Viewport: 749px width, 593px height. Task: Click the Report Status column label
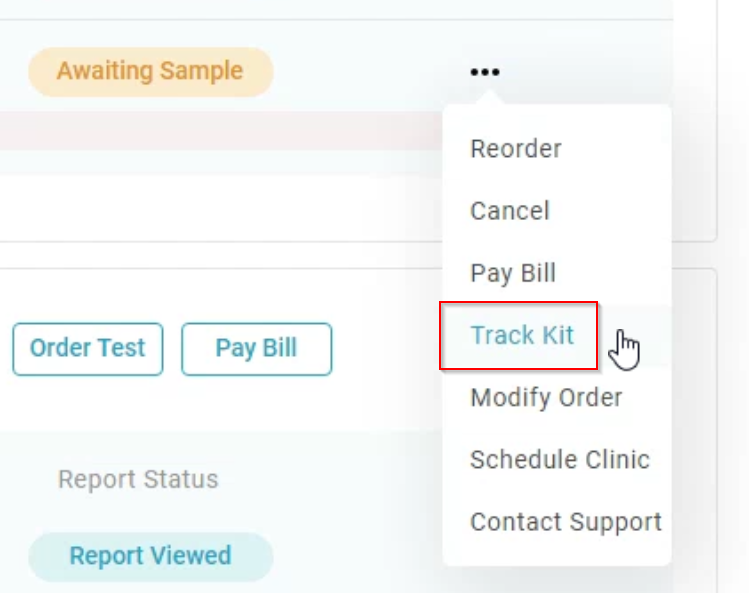[138, 479]
